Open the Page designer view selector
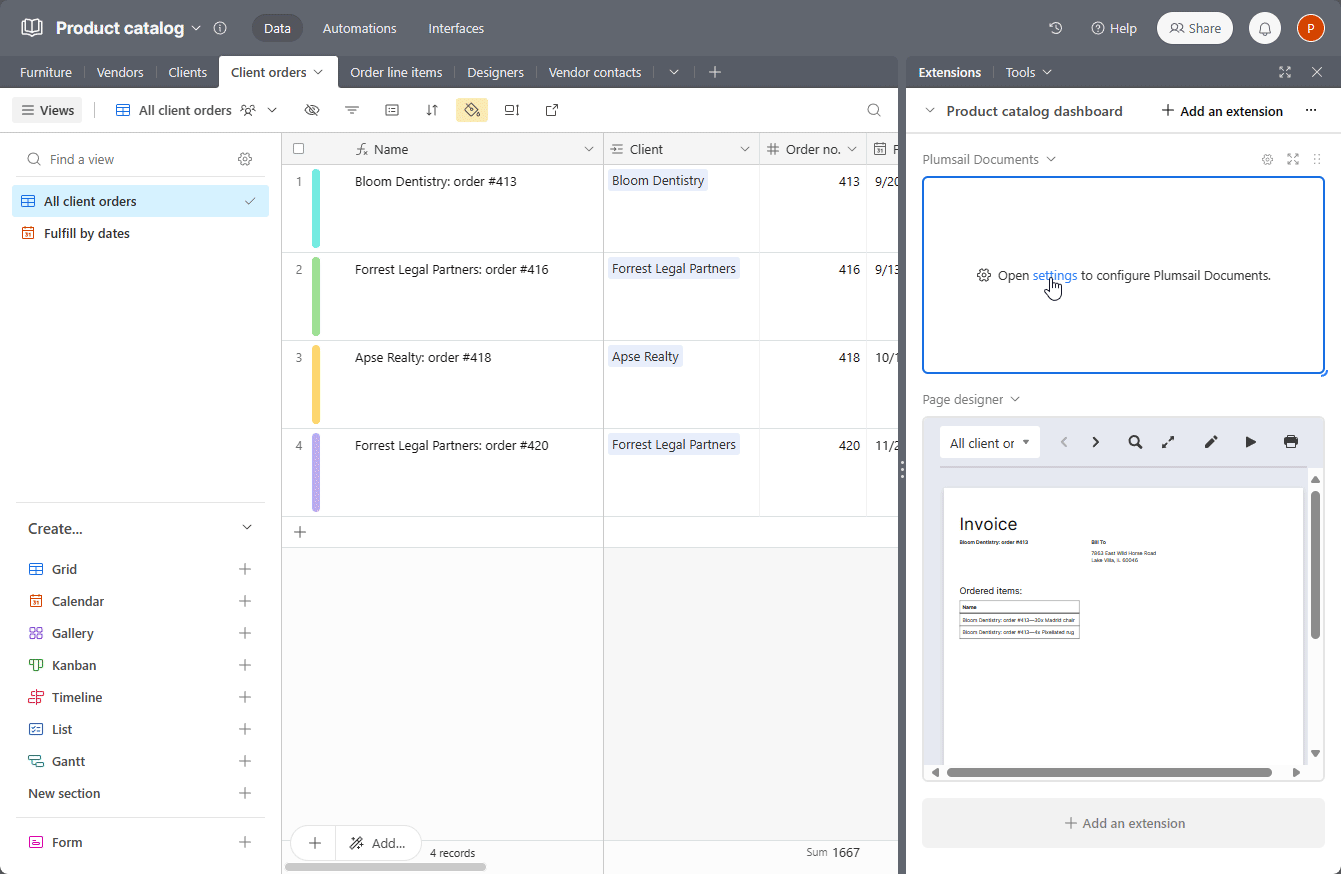This screenshot has height=874, width=1341. pos(990,442)
